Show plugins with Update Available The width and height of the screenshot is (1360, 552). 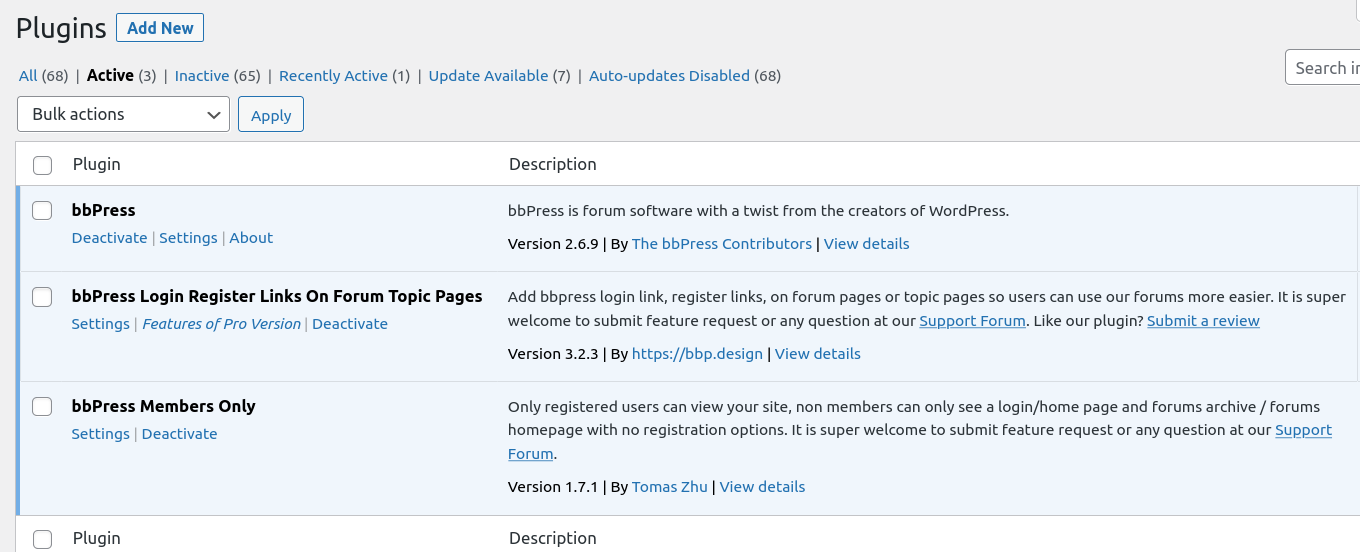[x=488, y=76]
